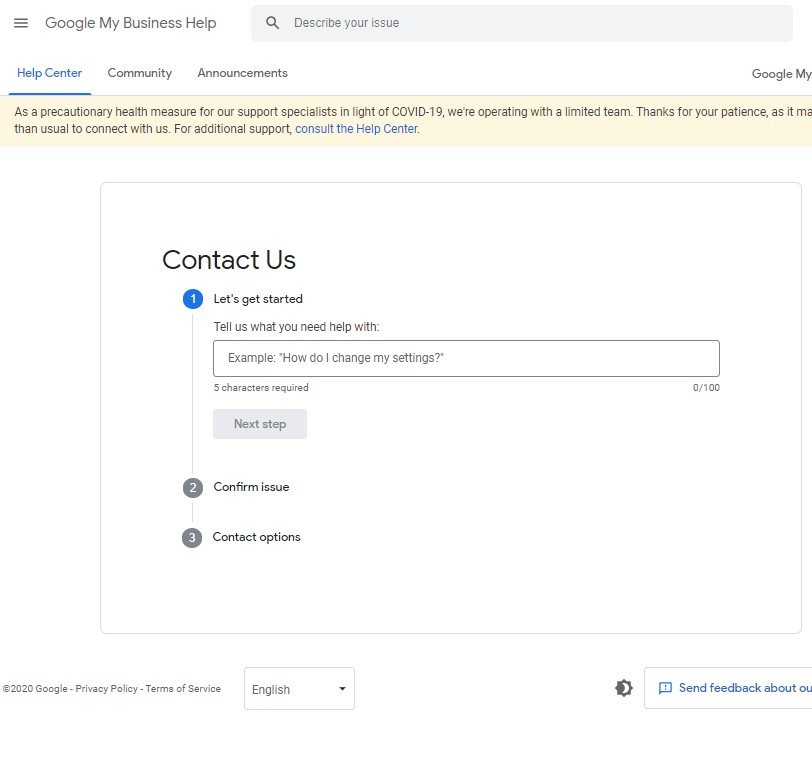Screen dimensions: 812x760
Task: Click the Next step button
Action: point(260,424)
